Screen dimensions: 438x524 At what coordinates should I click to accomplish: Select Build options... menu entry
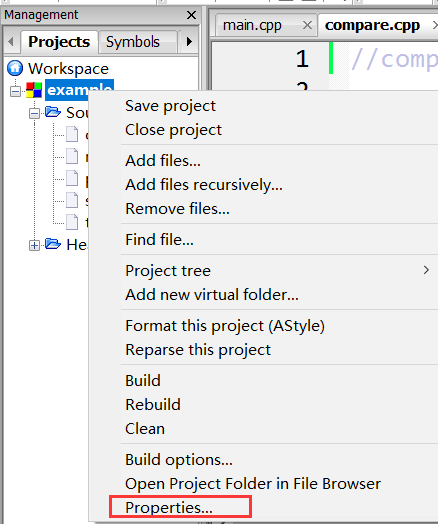click(179, 460)
